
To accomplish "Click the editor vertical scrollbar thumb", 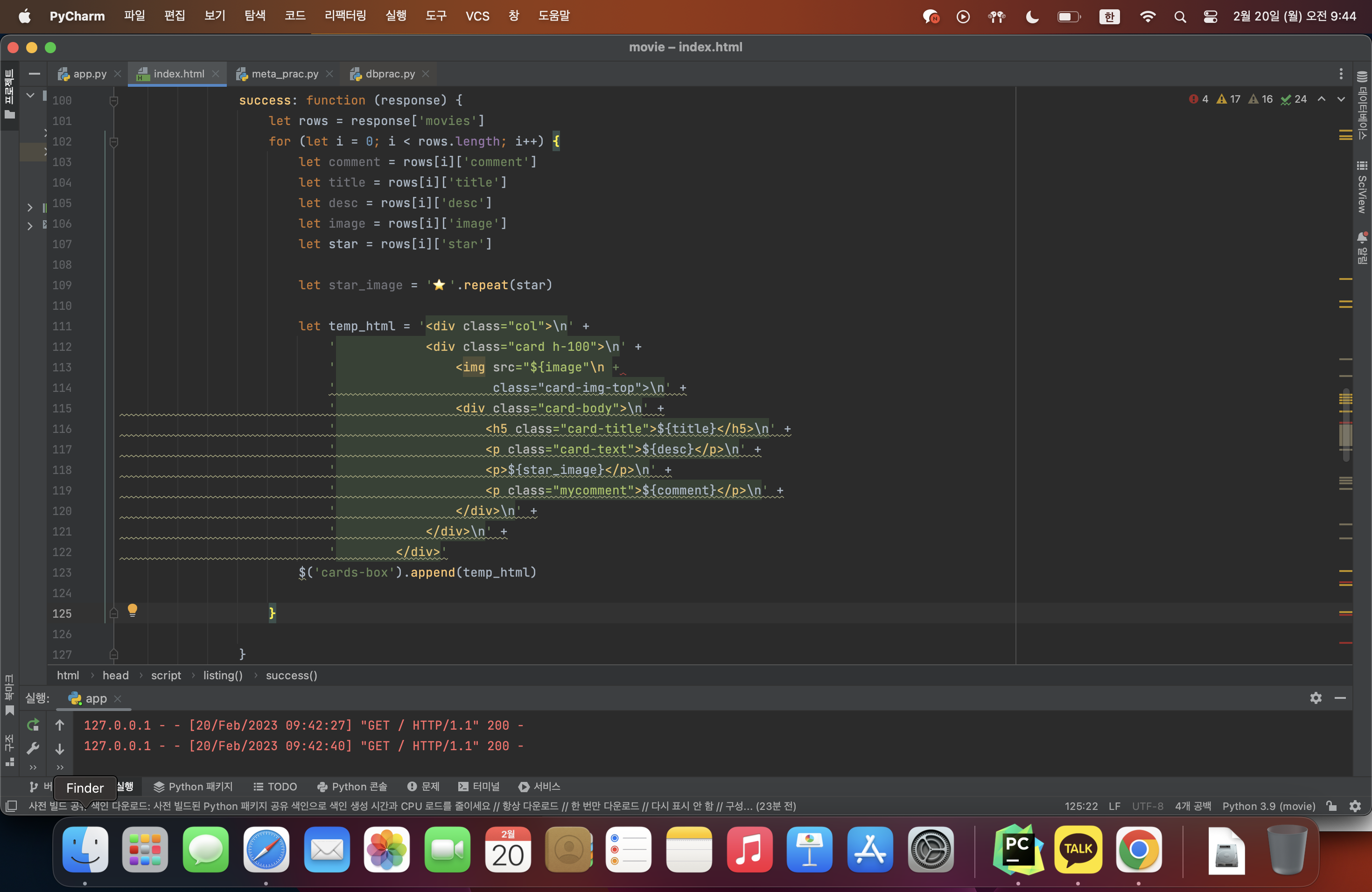I will pos(1345,426).
